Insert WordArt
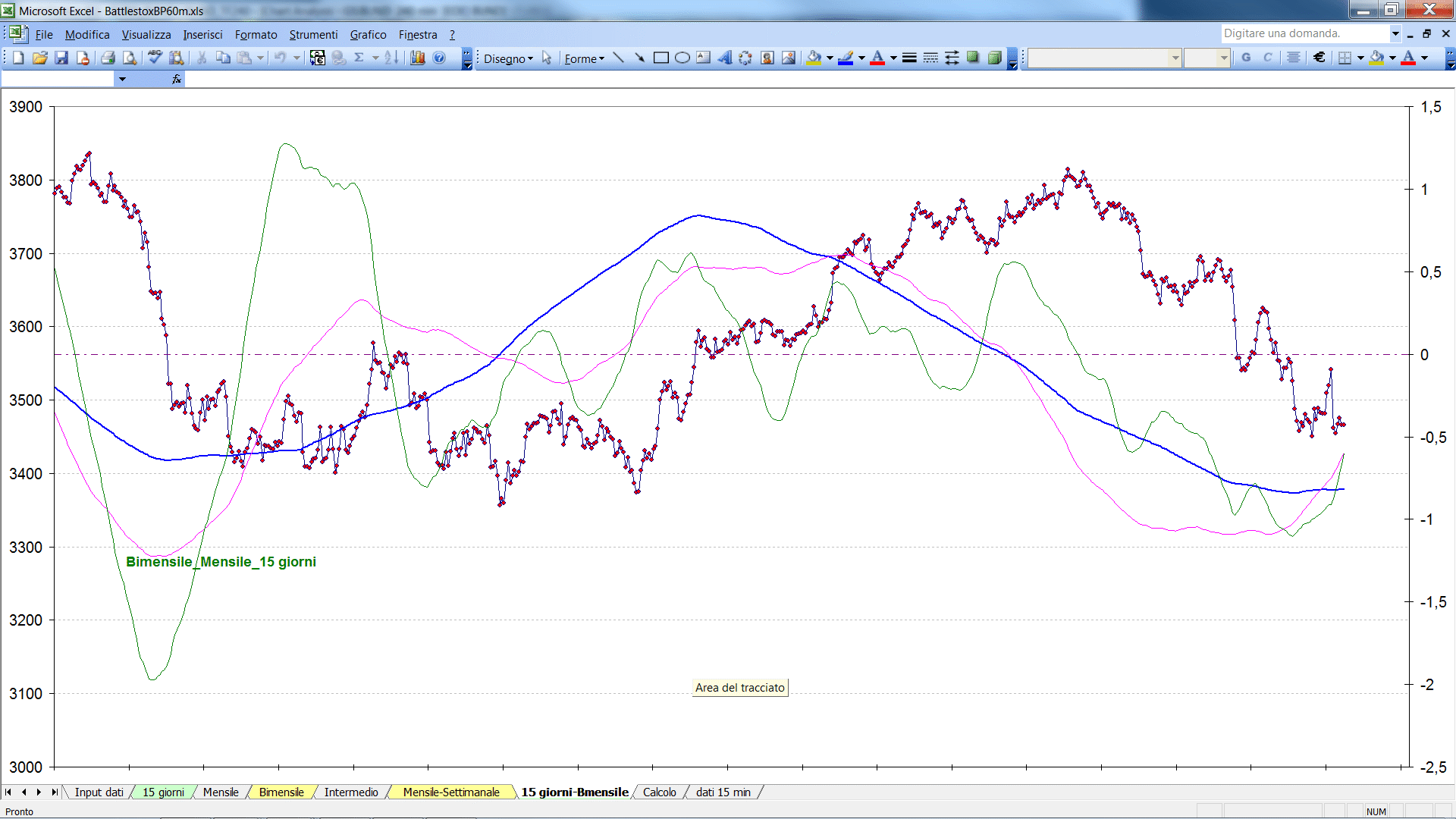This screenshot has height=819, width=1456. (x=725, y=58)
